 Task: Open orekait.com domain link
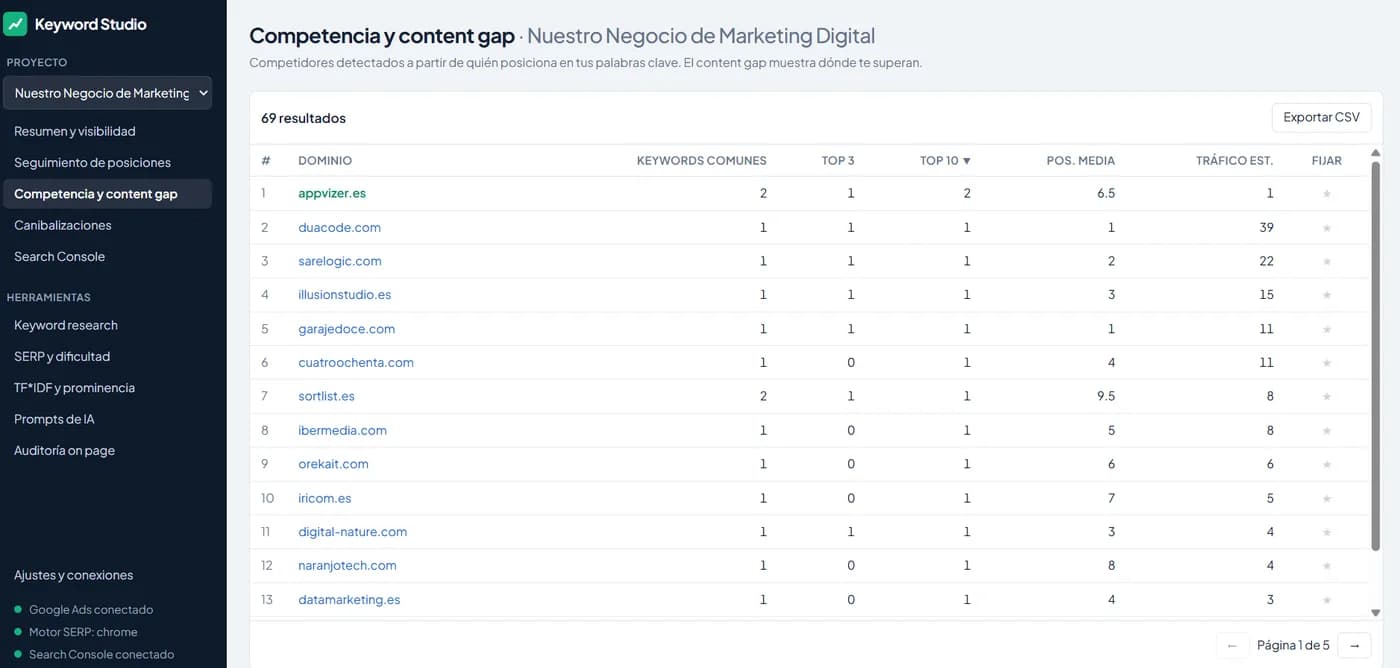333,465
